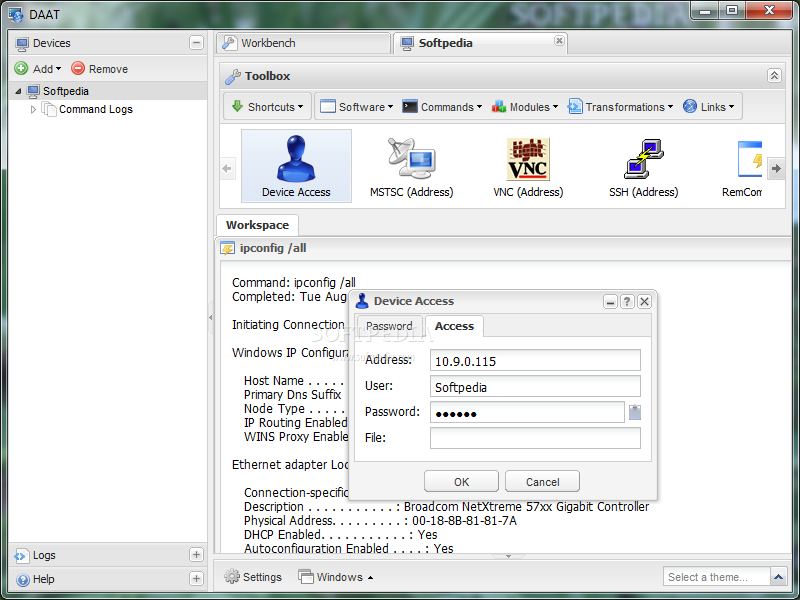Open the Transformations dropdown menu
Screen dimensions: 800x600
[620, 107]
